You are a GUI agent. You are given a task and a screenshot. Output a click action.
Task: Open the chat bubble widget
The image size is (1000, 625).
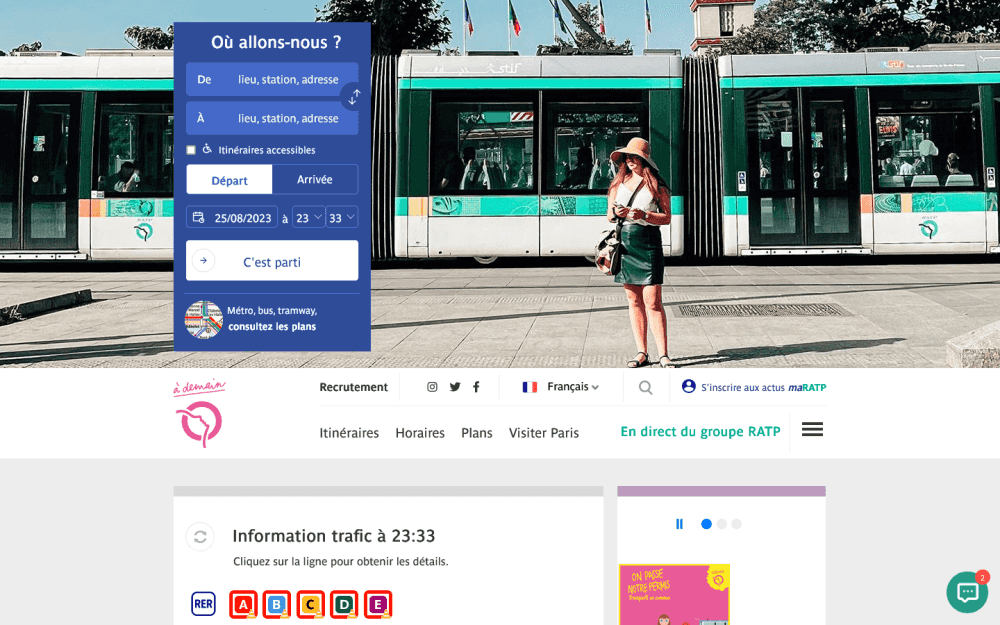(x=967, y=592)
